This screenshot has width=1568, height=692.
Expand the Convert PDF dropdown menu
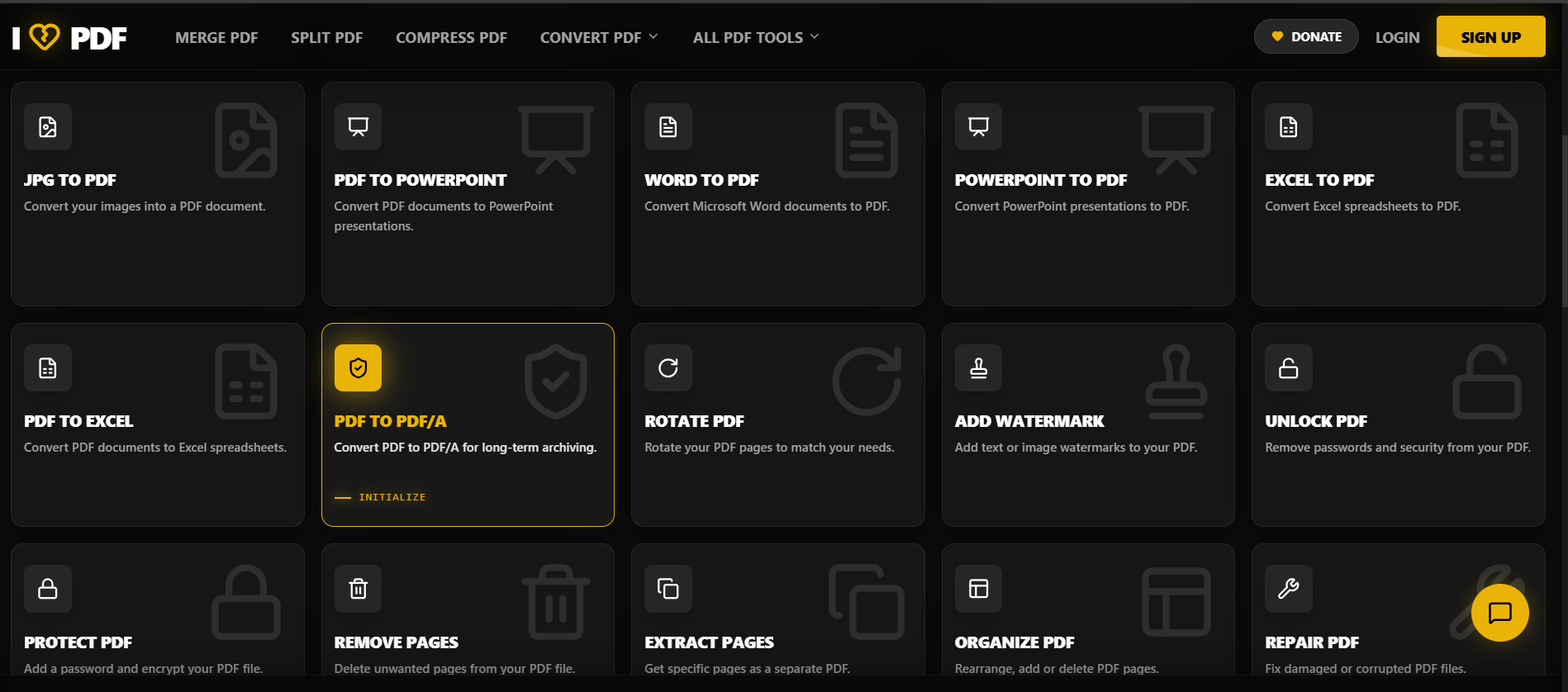pos(599,37)
